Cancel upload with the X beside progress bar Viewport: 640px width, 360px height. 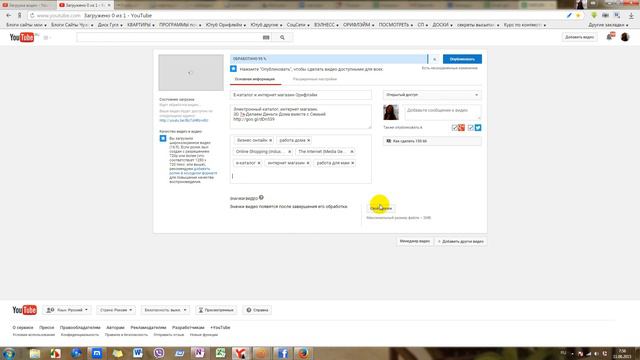click(x=434, y=59)
